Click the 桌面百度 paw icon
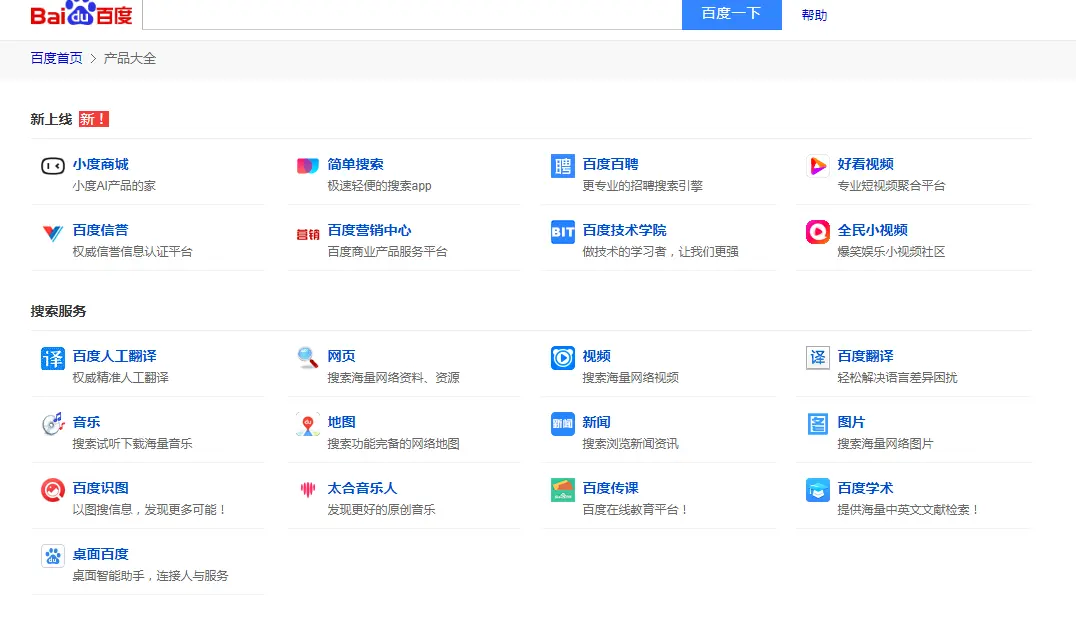The height and width of the screenshot is (627, 1076). point(53,556)
